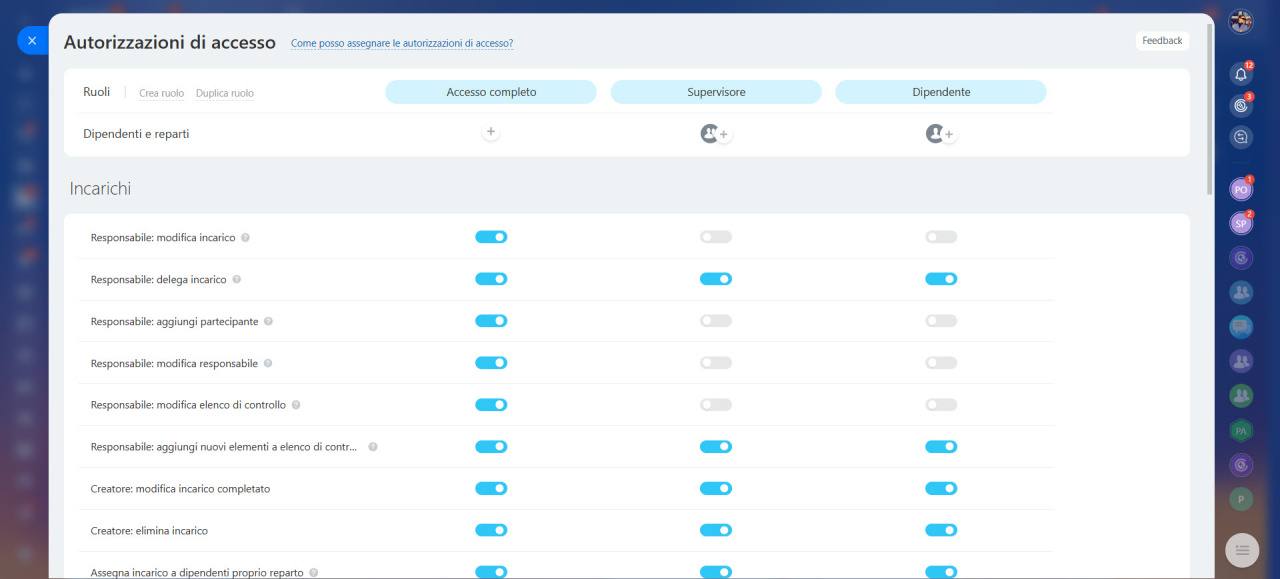Open help link about assigning access permissions
The image size is (1280, 579).
tap(402, 44)
